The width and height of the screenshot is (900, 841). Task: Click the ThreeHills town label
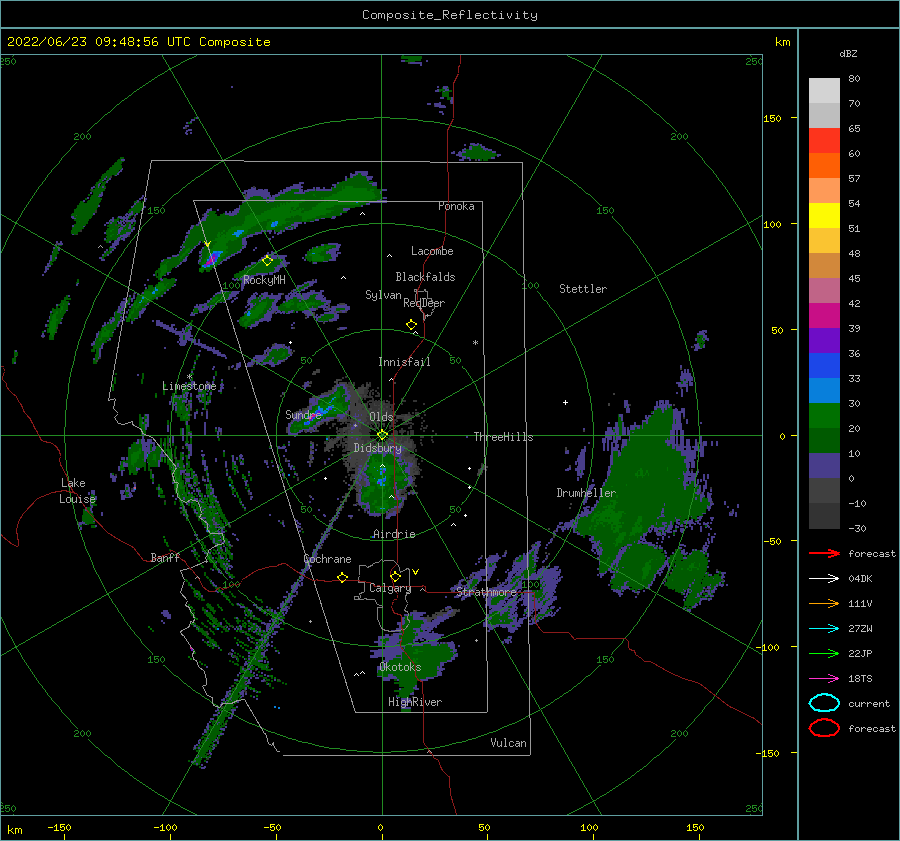(x=503, y=437)
